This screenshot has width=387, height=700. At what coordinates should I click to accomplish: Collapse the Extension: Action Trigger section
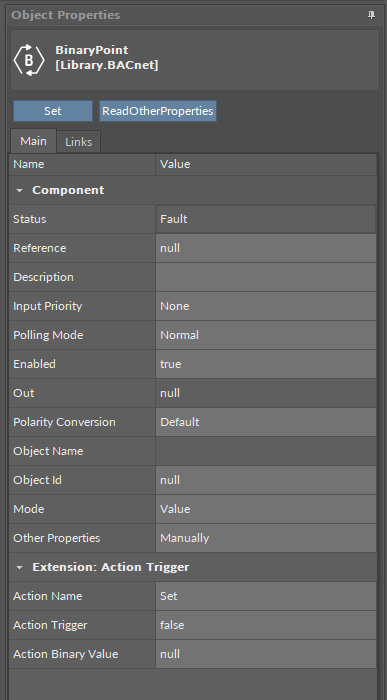tap(19, 567)
